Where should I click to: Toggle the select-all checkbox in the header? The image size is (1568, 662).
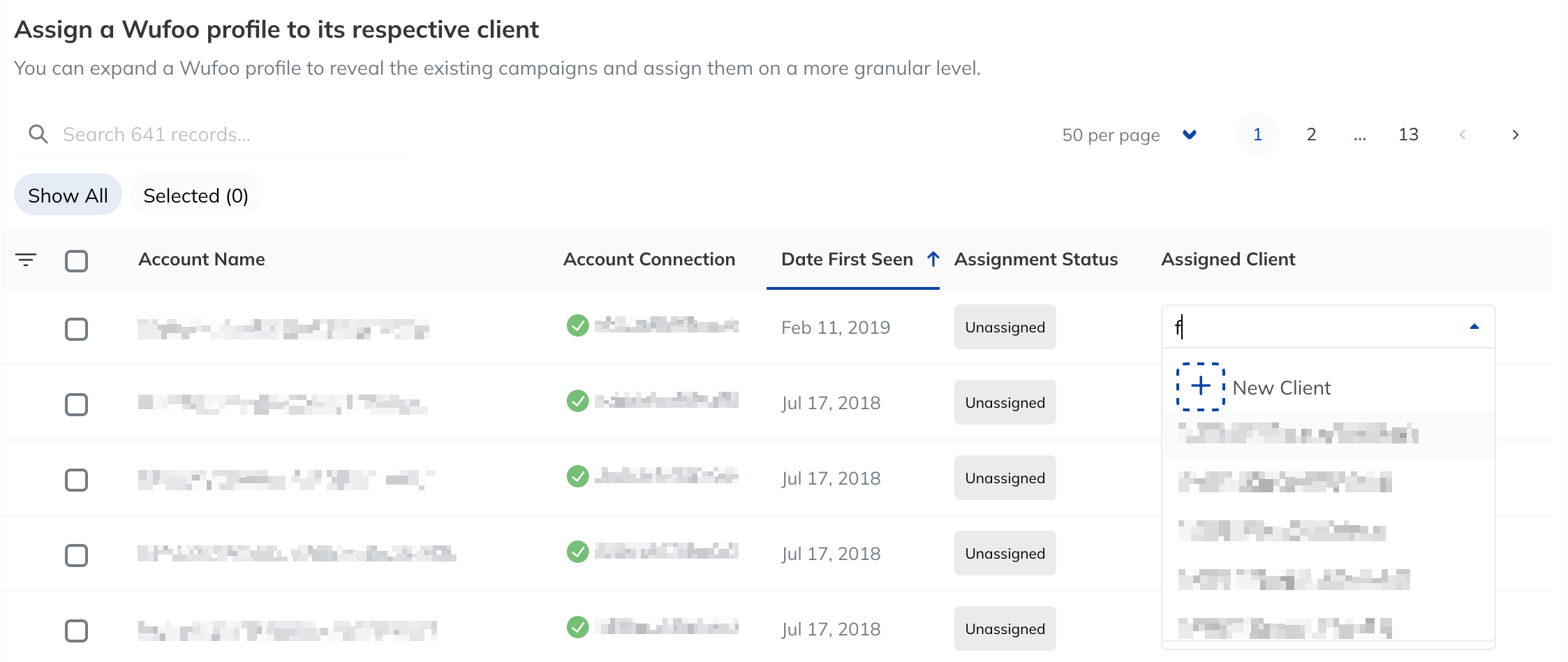click(76, 260)
